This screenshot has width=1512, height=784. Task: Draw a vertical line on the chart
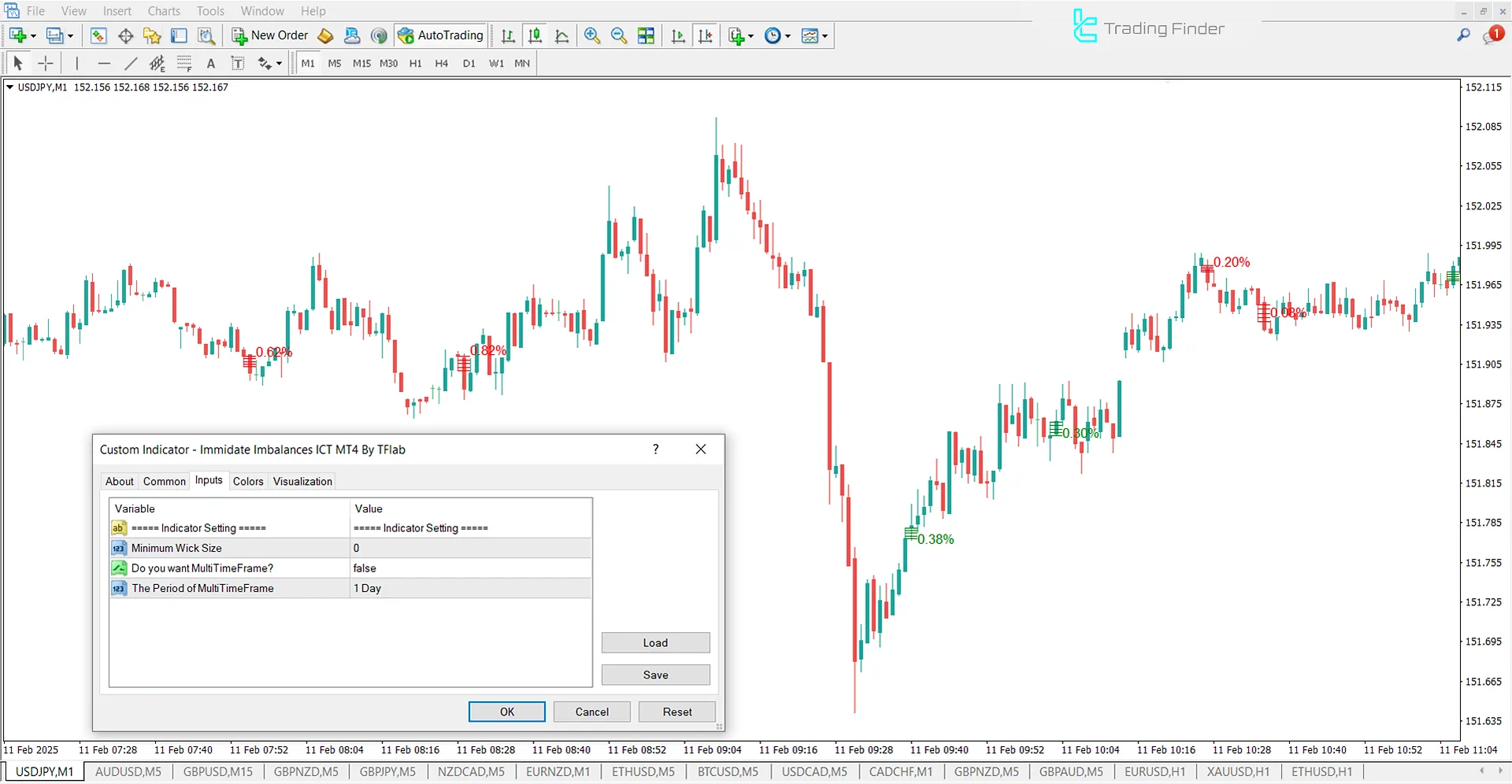(76, 63)
